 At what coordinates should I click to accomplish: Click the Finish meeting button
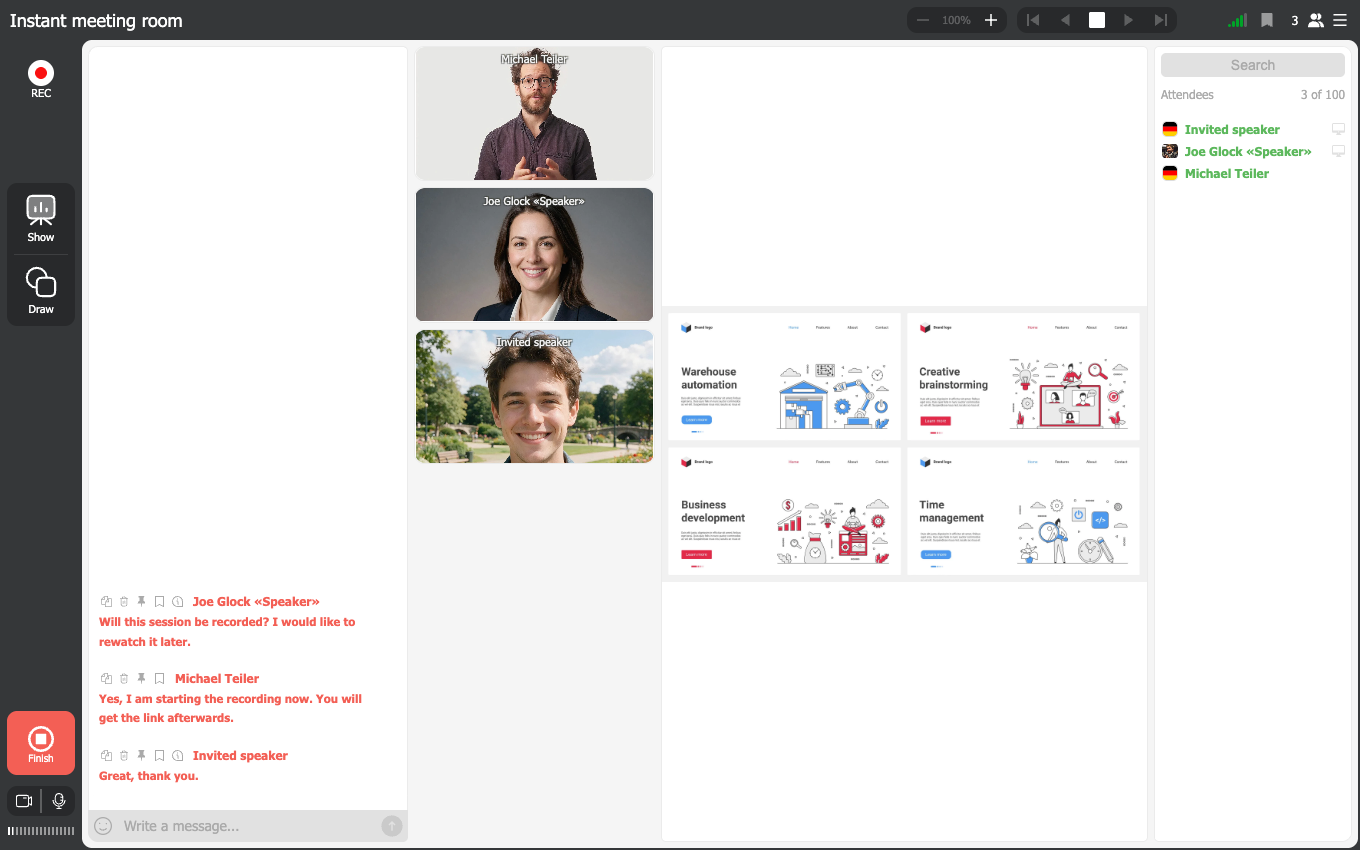point(41,743)
